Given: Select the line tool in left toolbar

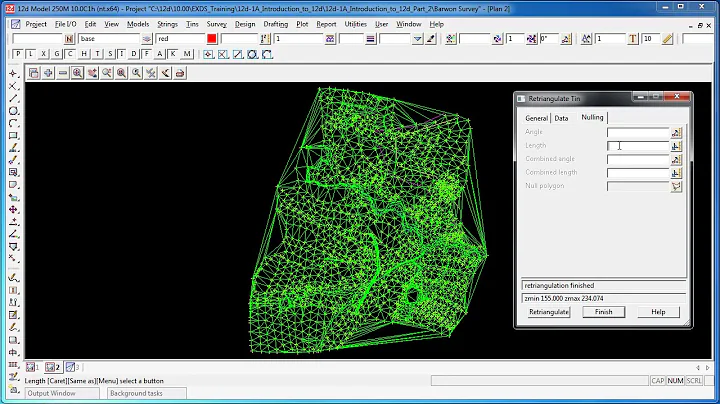Looking at the screenshot, I should (x=13, y=99).
